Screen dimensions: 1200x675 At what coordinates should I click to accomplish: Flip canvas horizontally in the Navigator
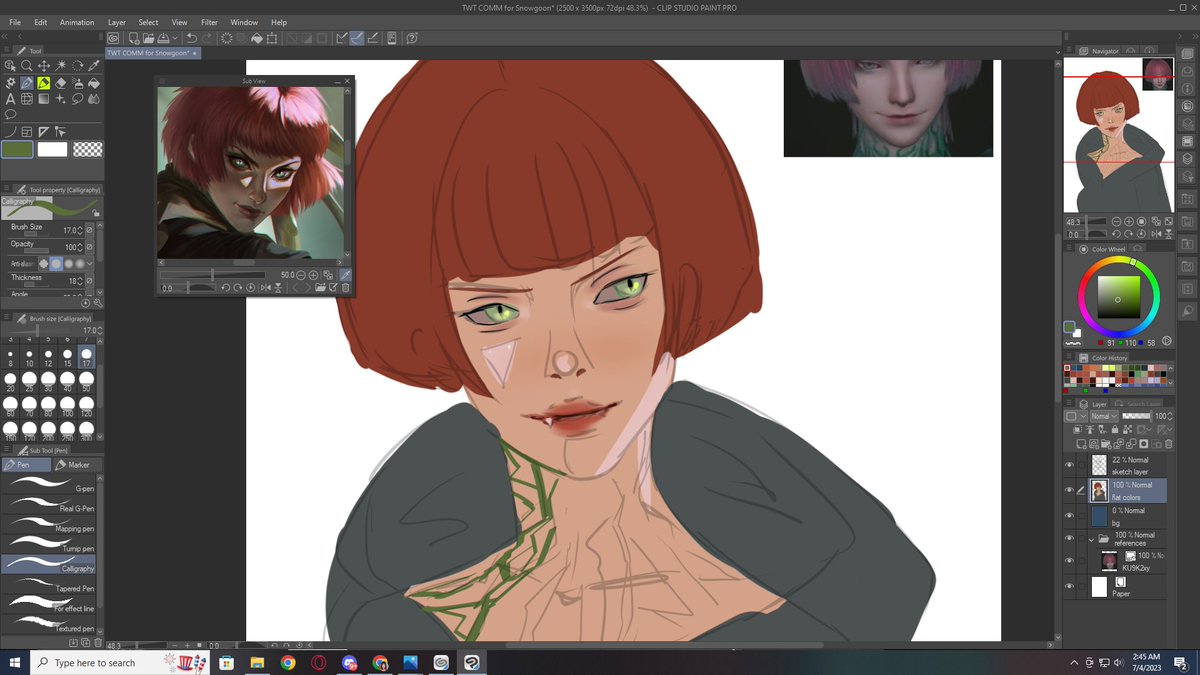click(x=1156, y=234)
